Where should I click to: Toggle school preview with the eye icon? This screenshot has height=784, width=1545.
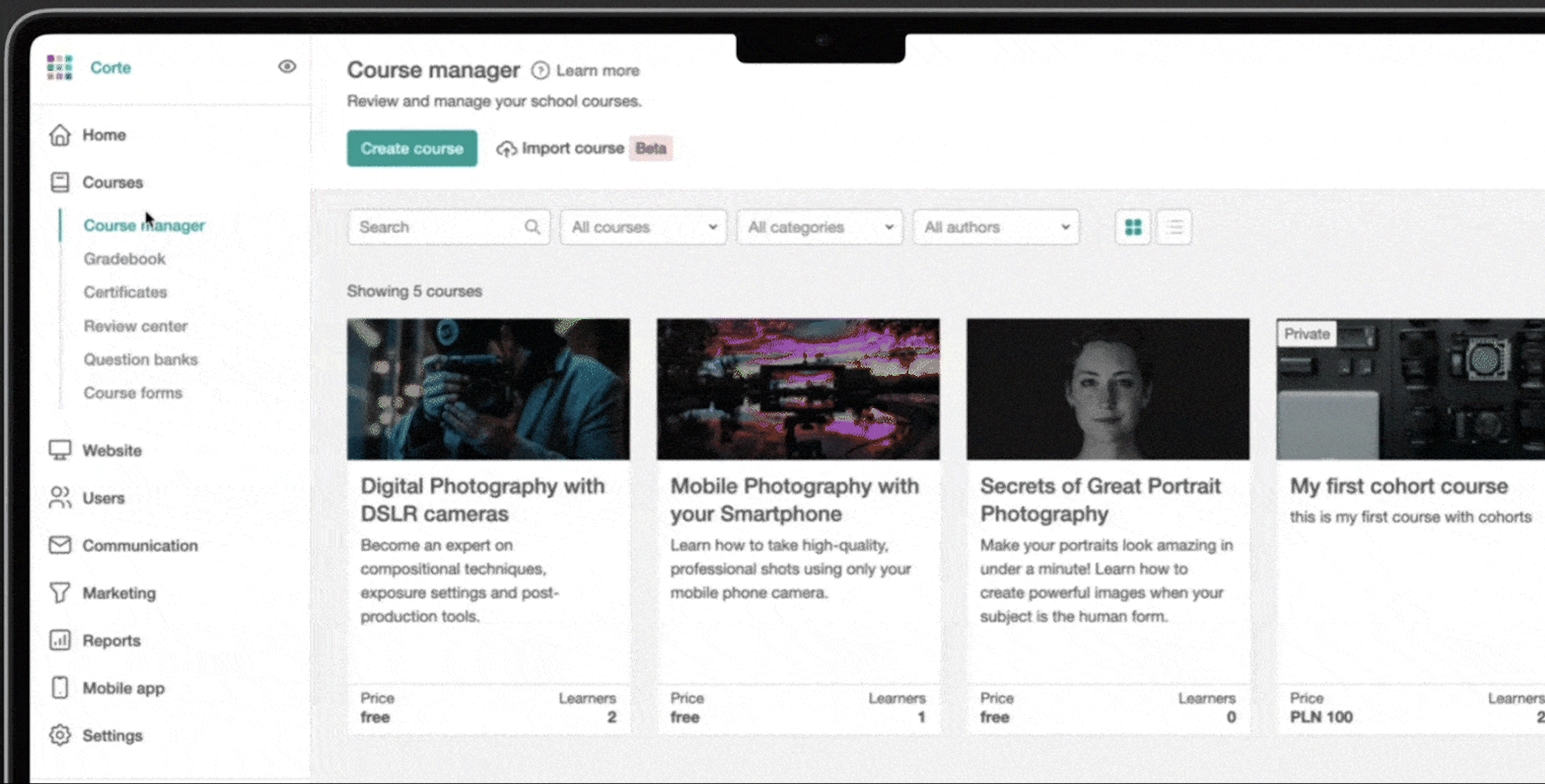287,67
